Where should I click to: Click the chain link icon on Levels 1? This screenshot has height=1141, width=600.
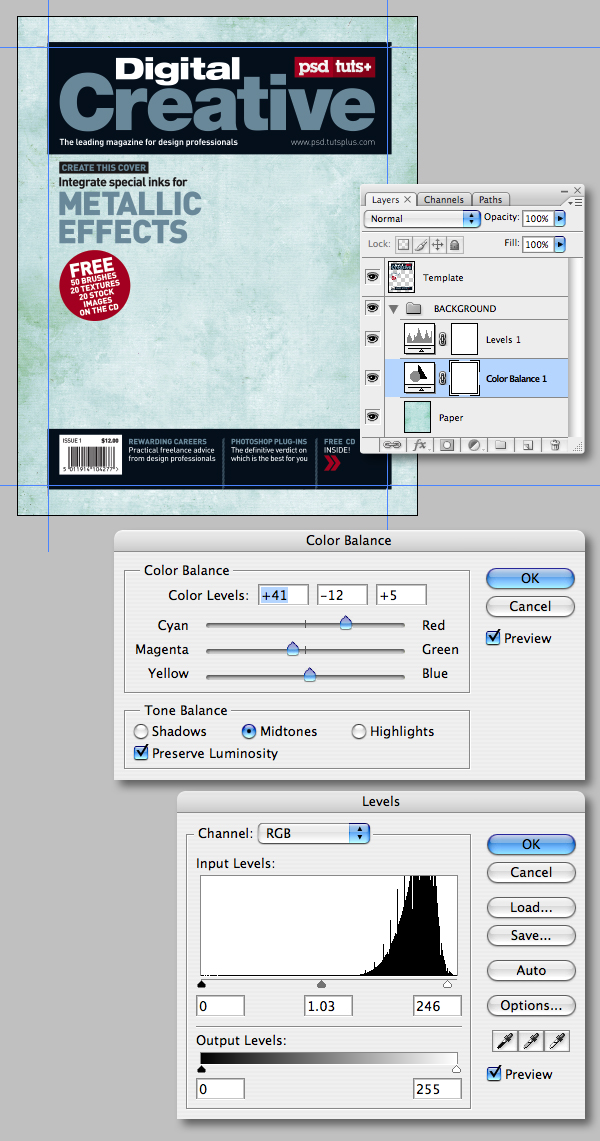[x=442, y=339]
